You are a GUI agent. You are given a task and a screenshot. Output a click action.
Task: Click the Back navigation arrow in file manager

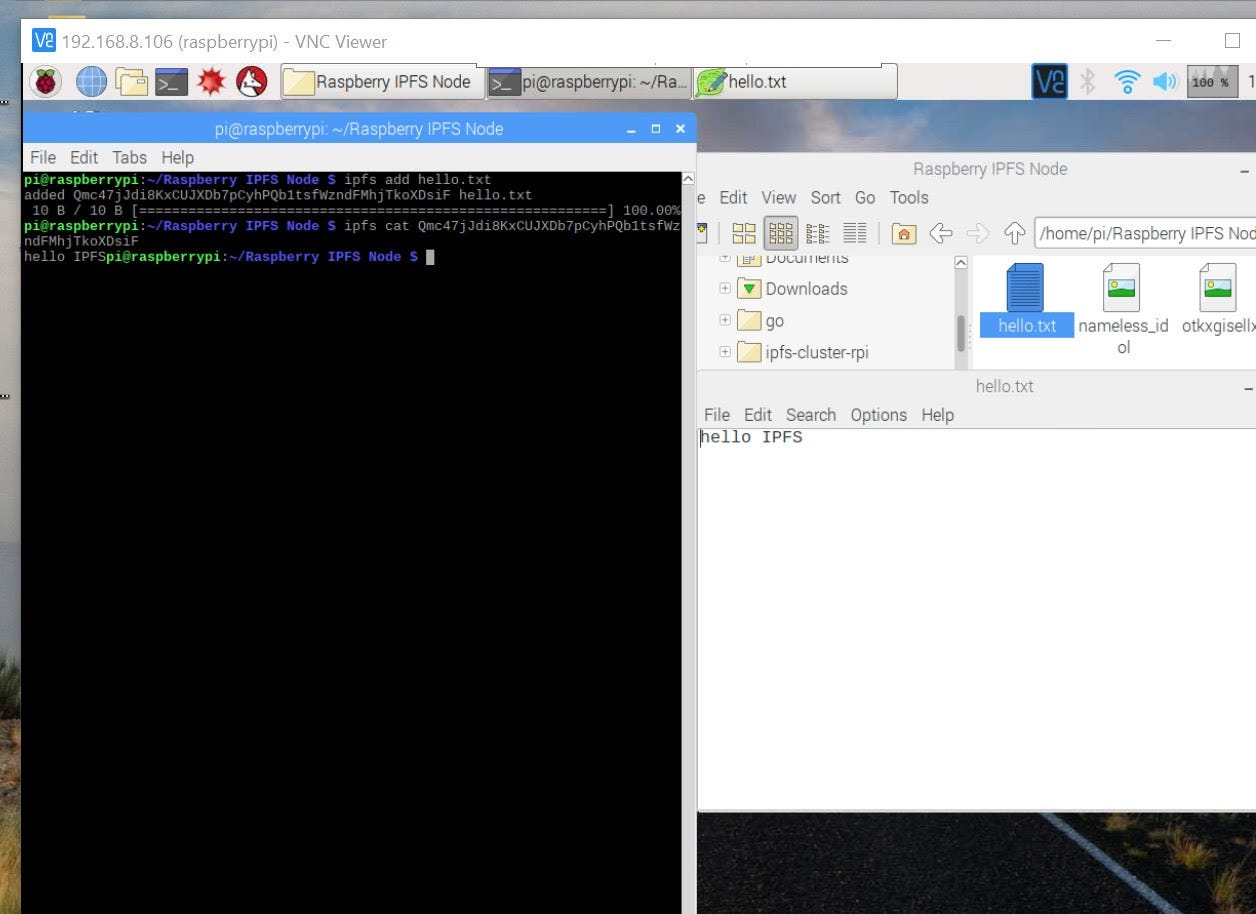tap(941, 233)
